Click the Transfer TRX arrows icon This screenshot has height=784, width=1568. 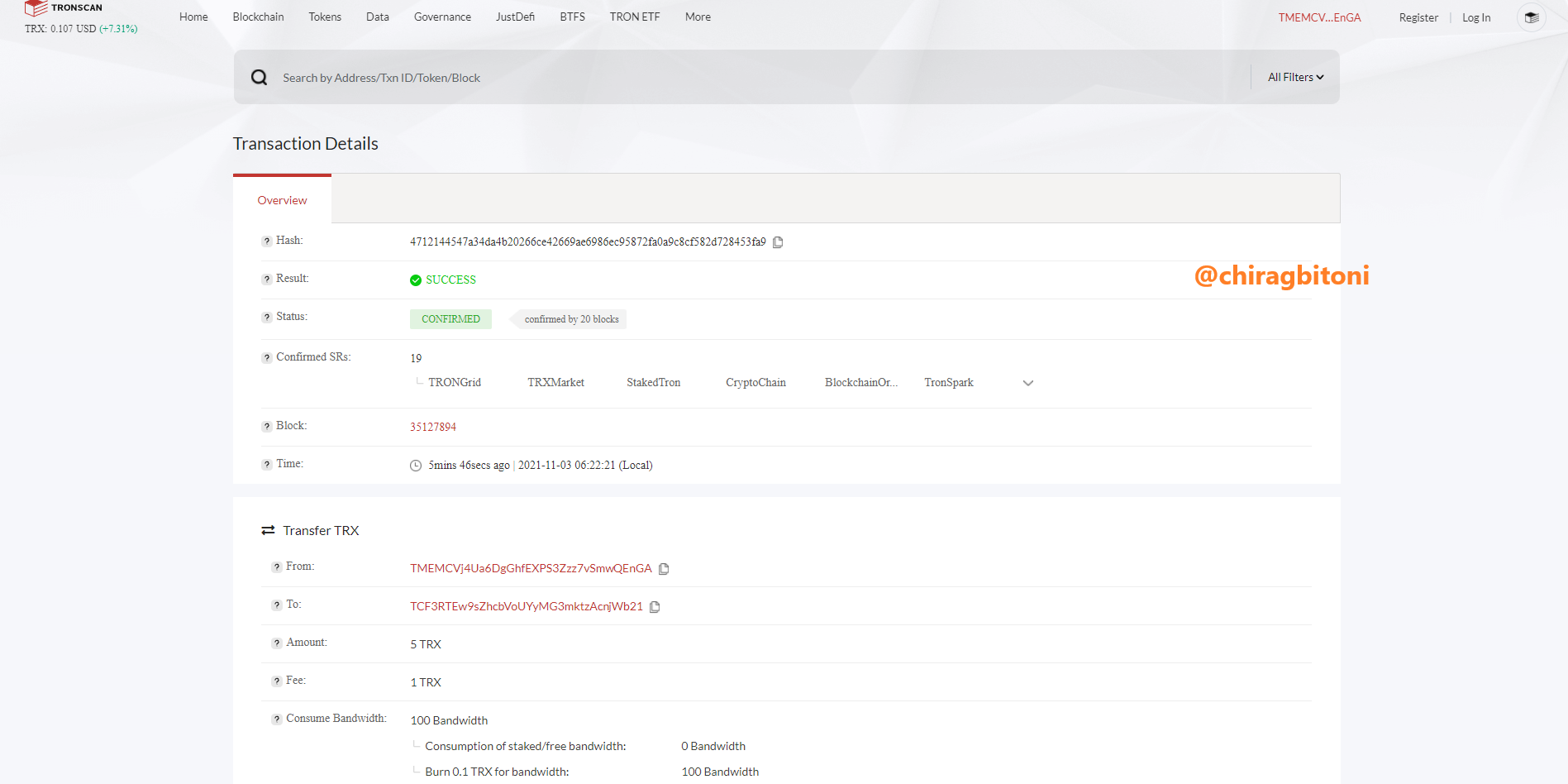pos(268,530)
